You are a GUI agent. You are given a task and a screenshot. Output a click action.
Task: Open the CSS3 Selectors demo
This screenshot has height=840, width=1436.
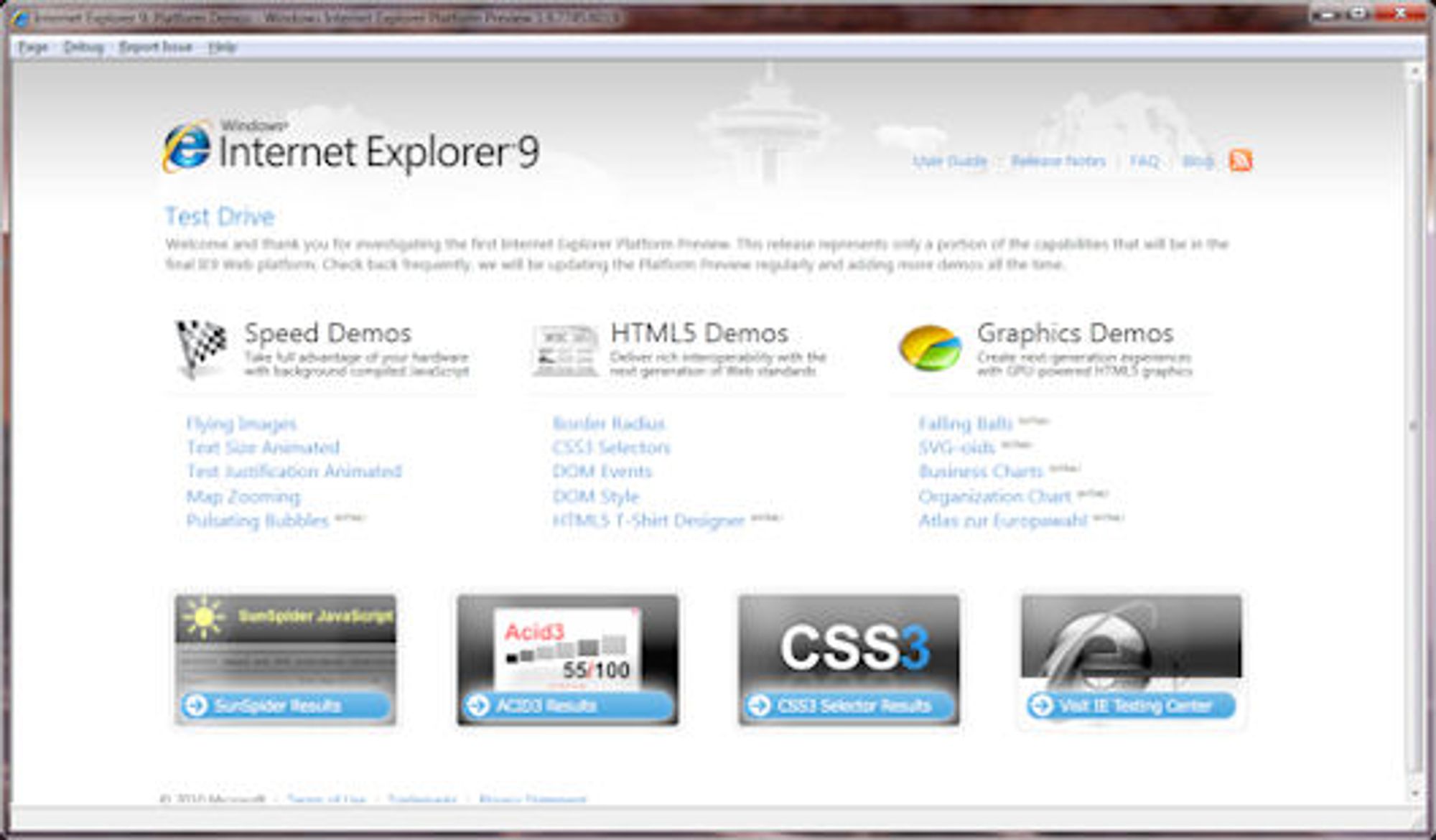coord(611,447)
